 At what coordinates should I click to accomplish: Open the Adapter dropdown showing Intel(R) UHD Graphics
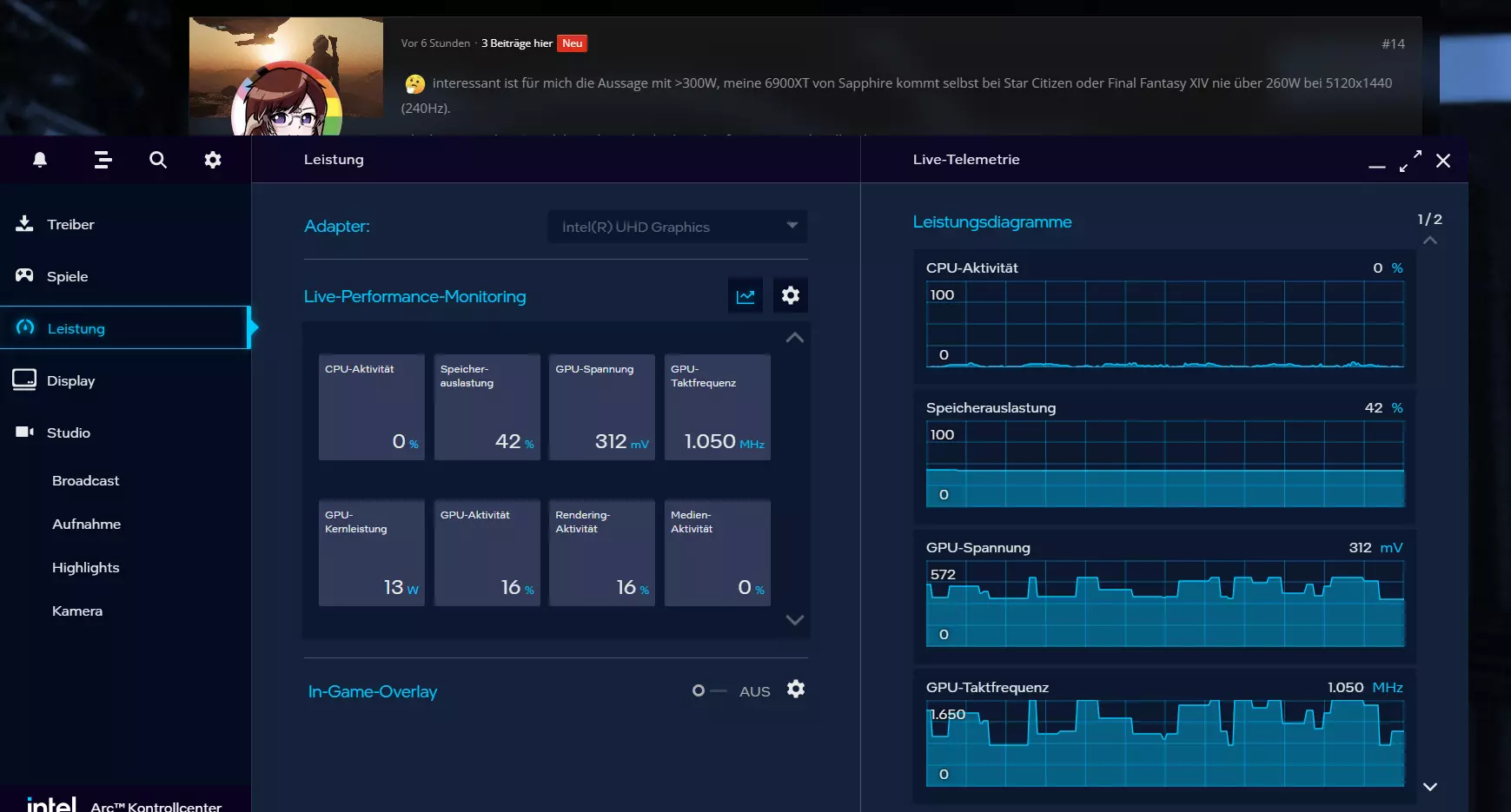[x=677, y=227]
